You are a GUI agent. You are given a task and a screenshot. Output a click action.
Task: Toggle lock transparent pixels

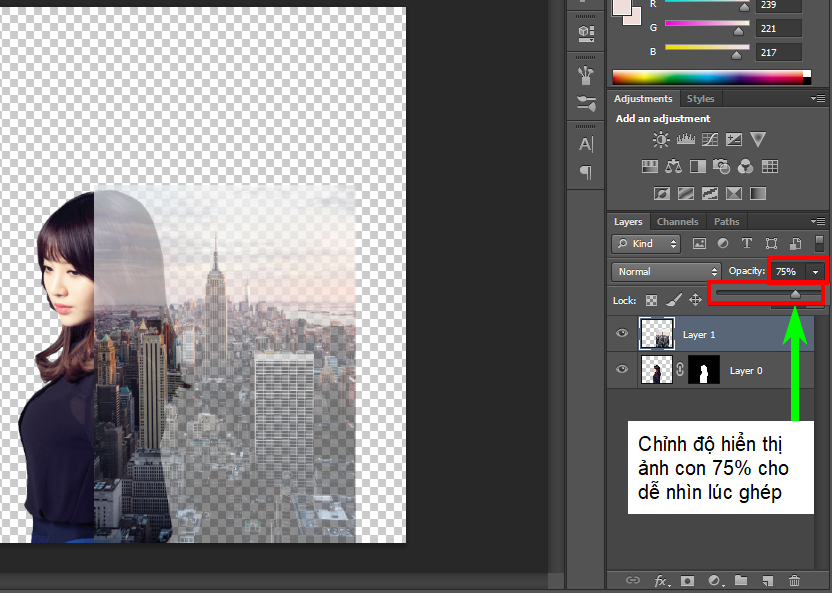pyautogui.click(x=651, y=299)
